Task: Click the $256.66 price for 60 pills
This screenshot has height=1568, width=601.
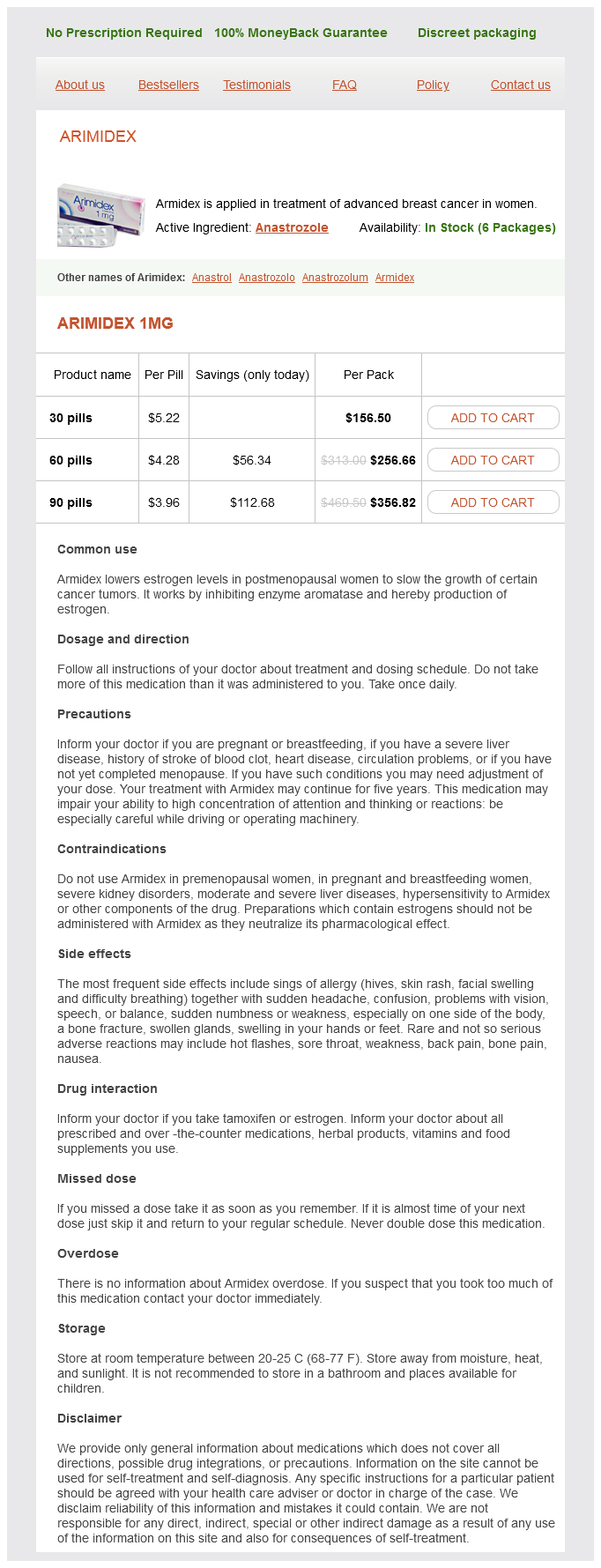Action: [393, 460]
